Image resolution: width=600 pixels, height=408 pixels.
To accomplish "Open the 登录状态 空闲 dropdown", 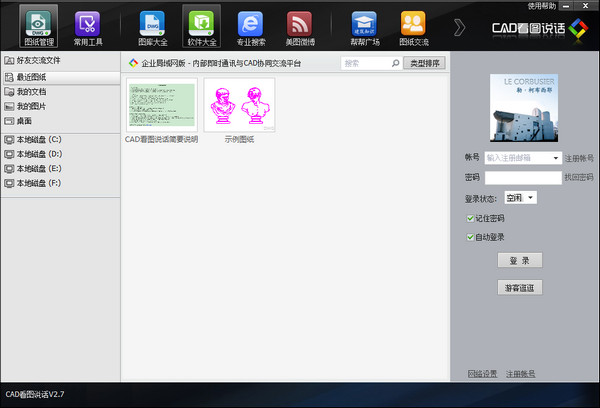I will (x=520, y=198).
